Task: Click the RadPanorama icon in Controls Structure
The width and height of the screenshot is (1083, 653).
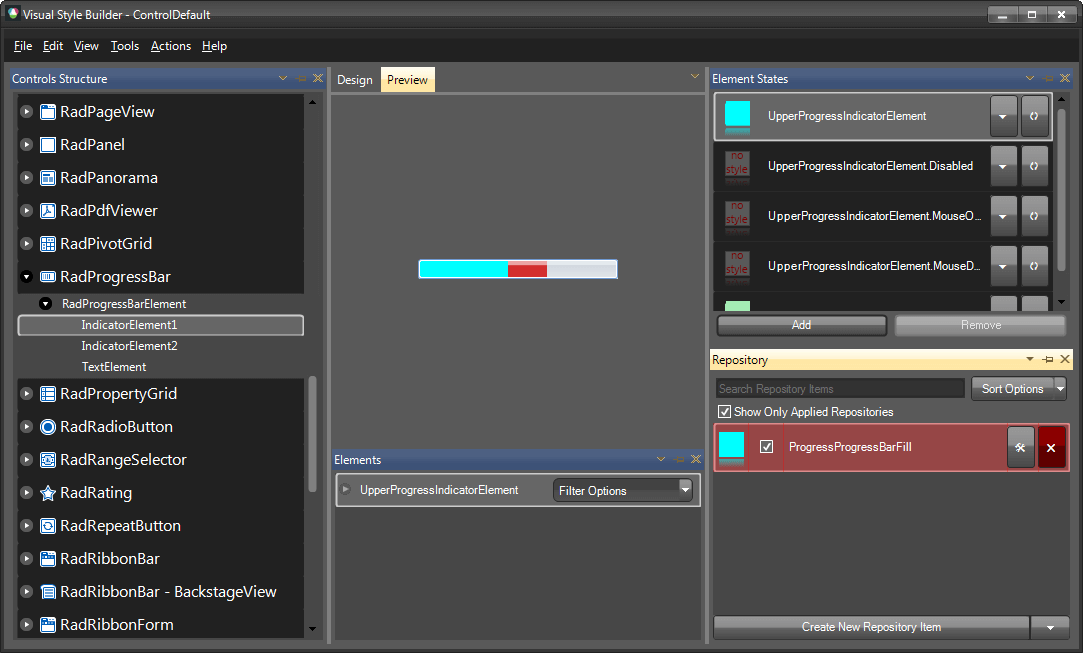Action: (47, 177)
